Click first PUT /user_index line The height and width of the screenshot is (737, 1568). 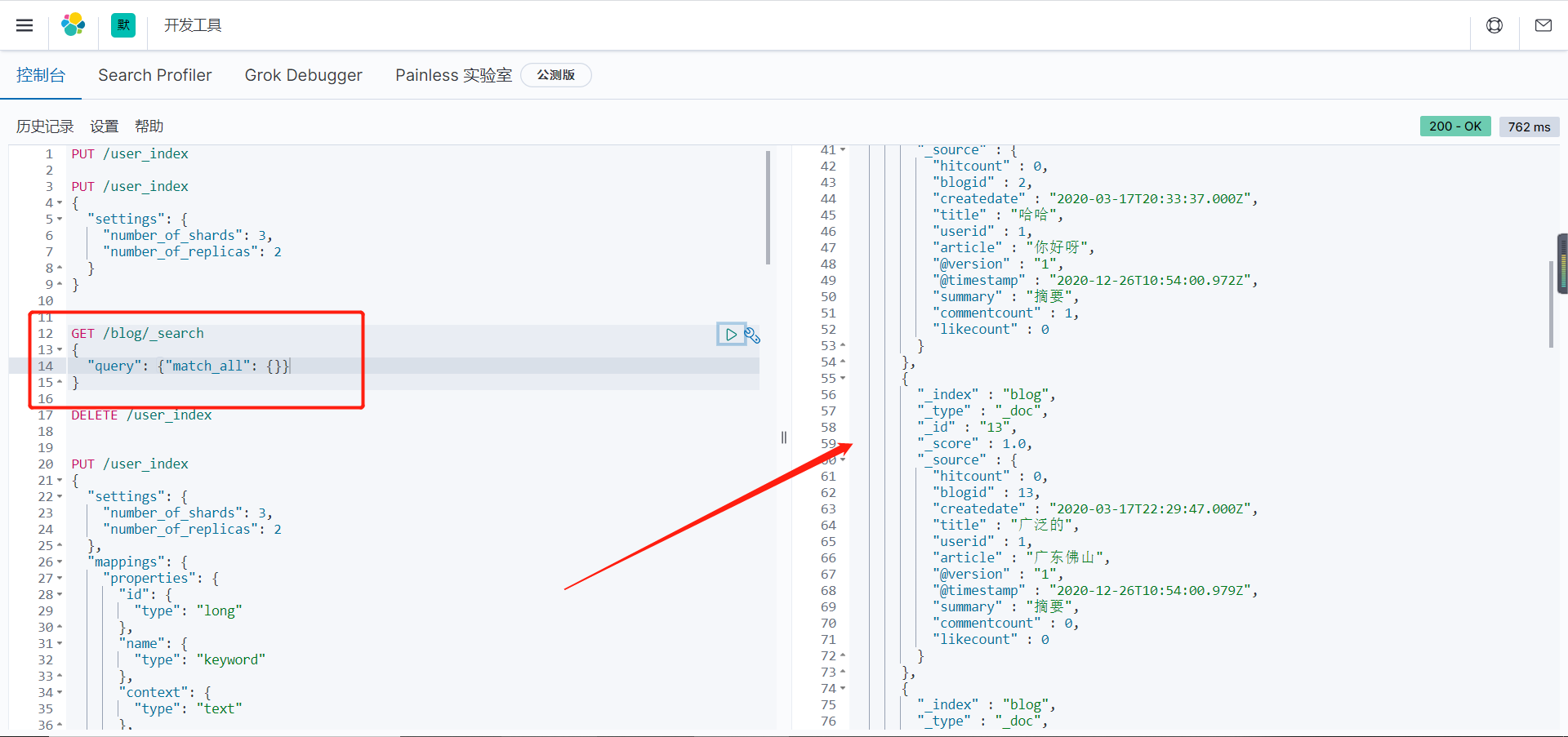pos(130,153)
